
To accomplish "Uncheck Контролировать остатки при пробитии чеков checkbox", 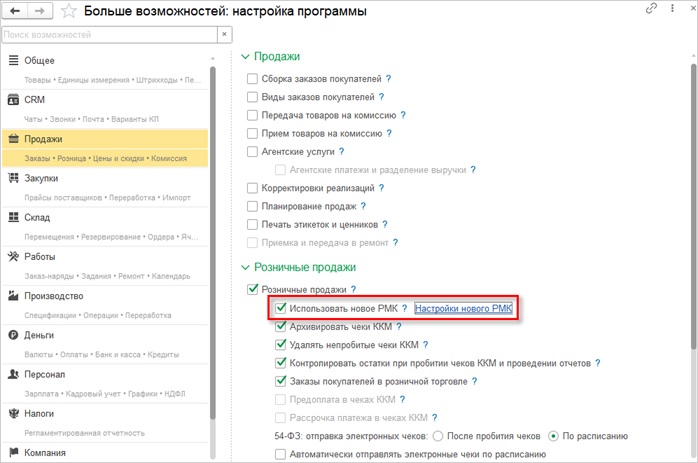I will (280, 363).
